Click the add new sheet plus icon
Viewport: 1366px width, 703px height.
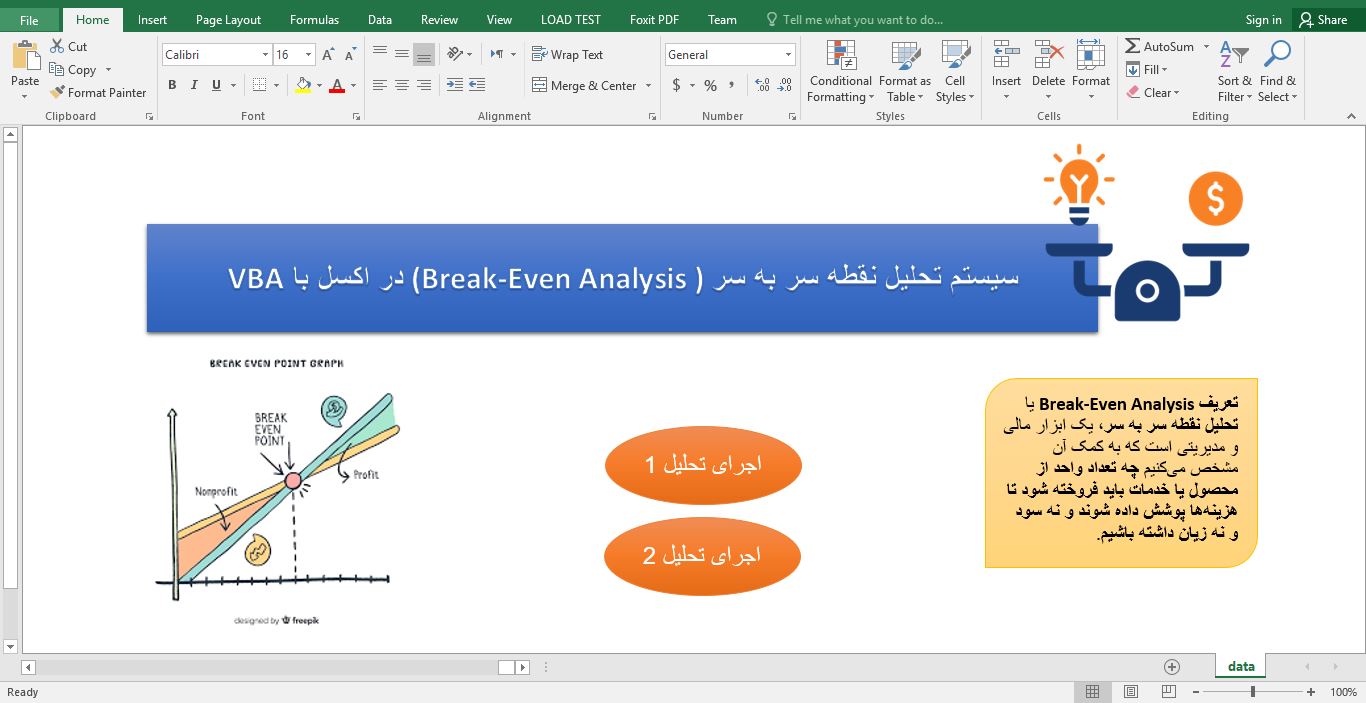click(1172, 667)
